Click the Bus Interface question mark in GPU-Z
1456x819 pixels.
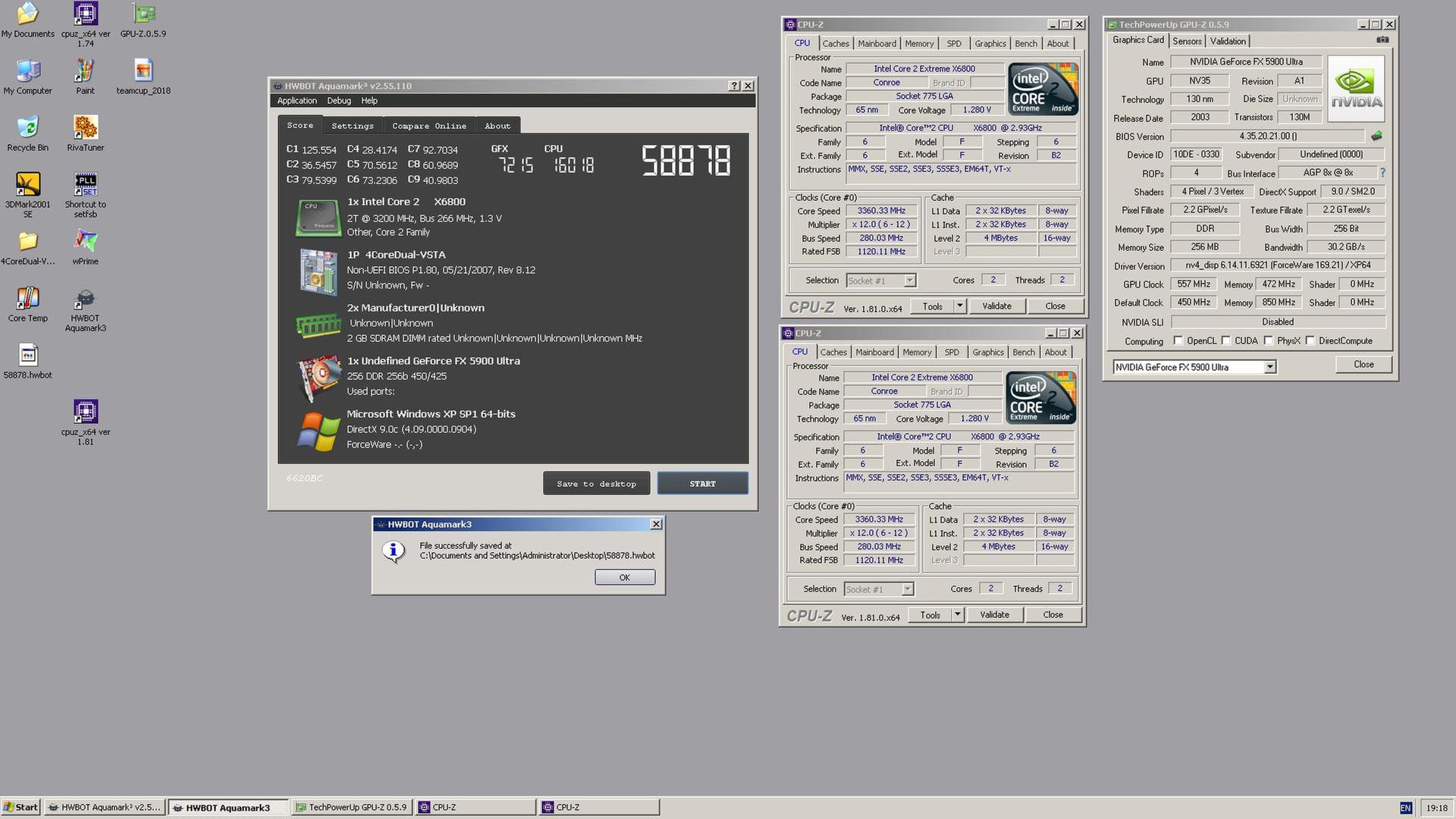[1382, 173]
